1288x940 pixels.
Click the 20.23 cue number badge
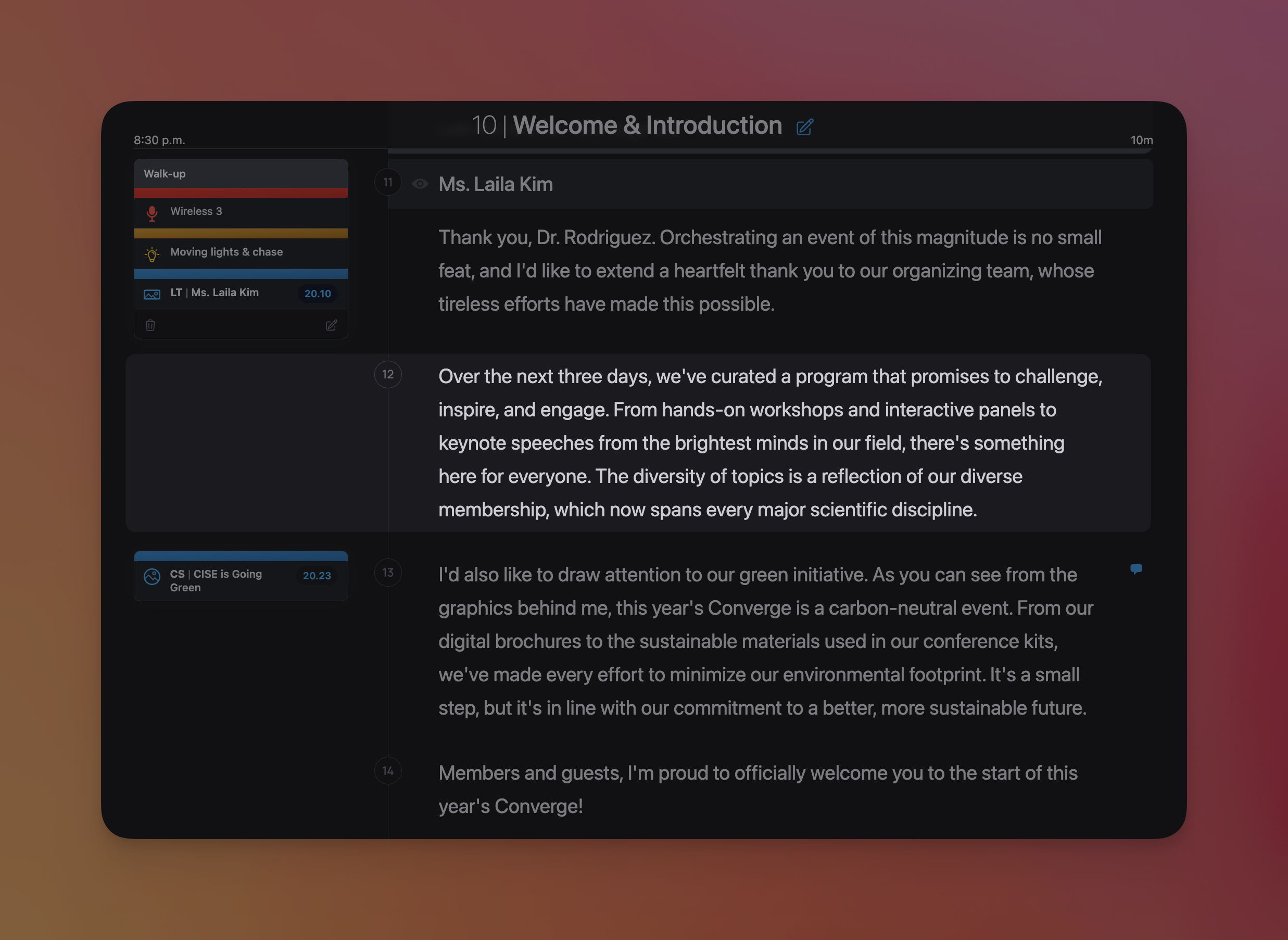(x=317, y=576)
